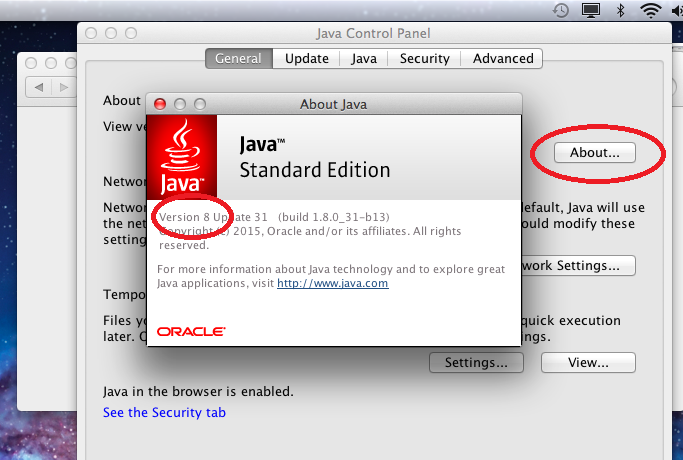Click the View... button
The image size is (683, 460).
[588, 362]
